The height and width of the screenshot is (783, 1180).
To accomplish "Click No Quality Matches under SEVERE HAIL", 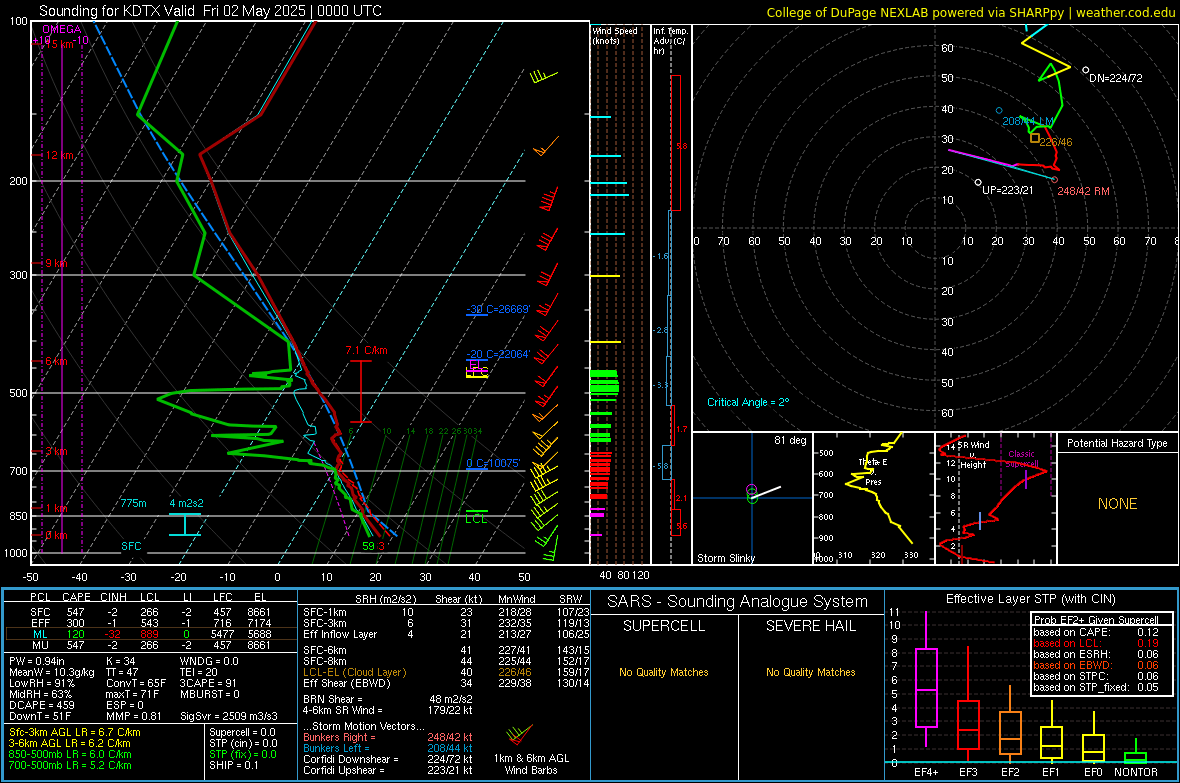I will [810, 672].
